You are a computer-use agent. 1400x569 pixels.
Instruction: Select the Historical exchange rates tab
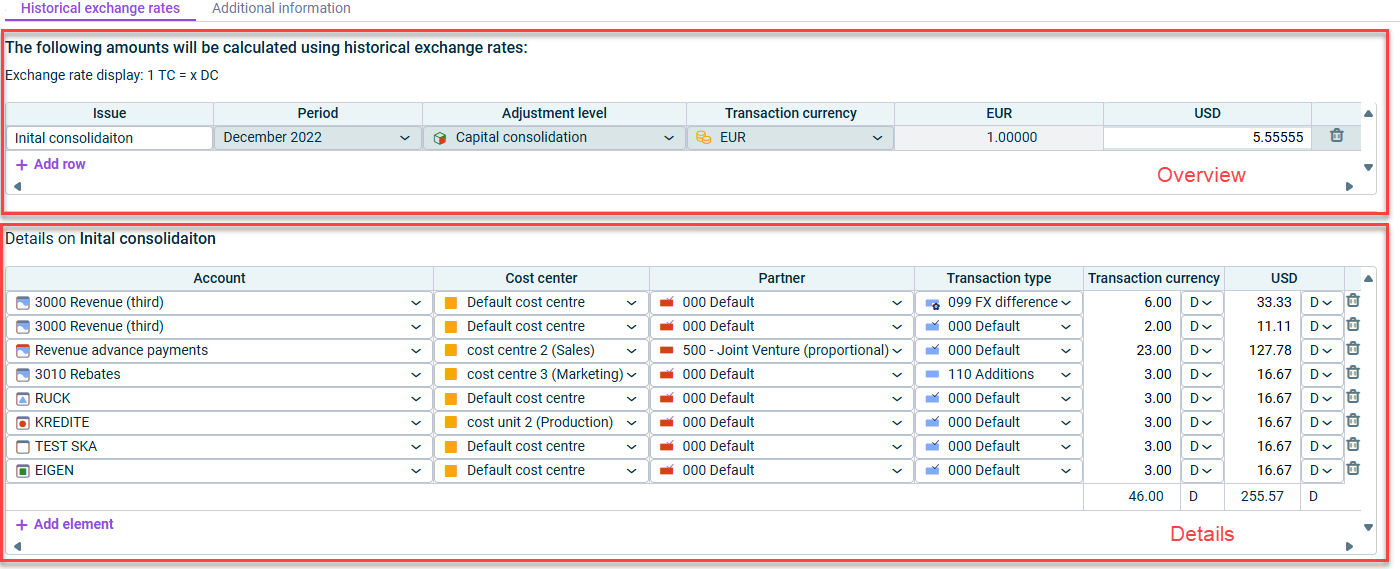click(x=100, y=9)
